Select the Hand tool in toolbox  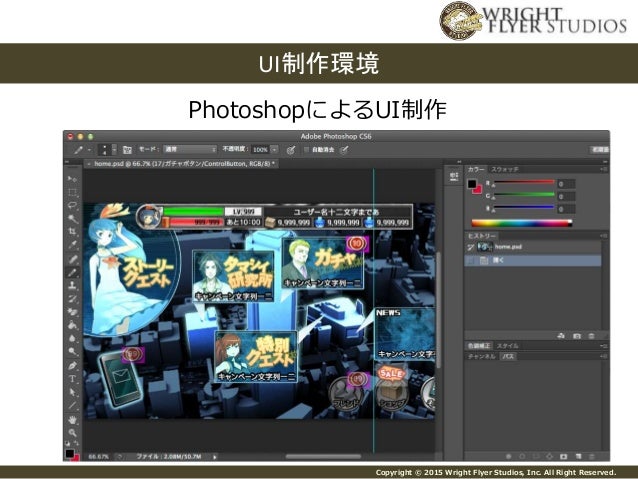click(73, 419)
